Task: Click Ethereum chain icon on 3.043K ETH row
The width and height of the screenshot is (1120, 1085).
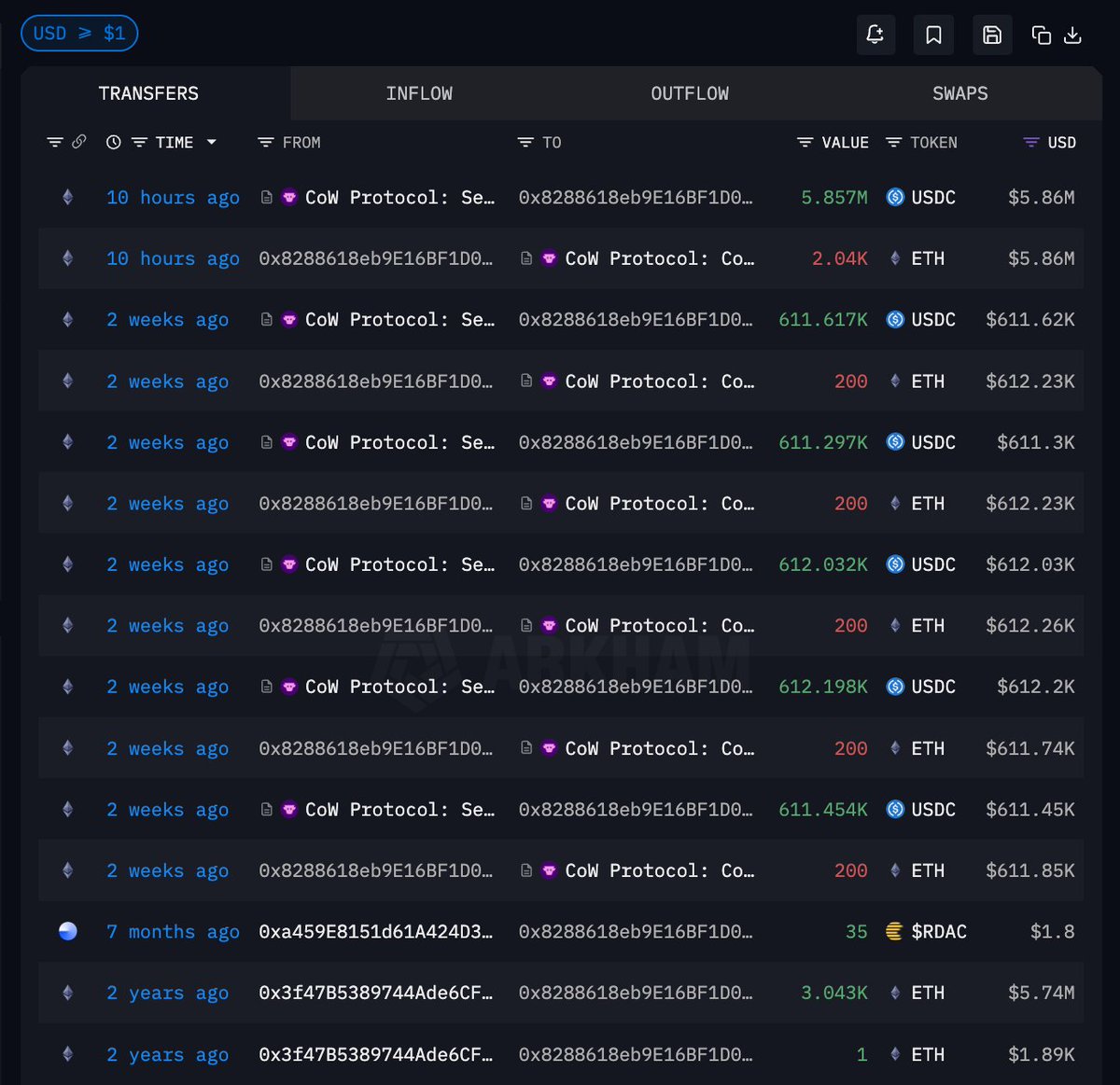Action: click(x=67, y=993)
